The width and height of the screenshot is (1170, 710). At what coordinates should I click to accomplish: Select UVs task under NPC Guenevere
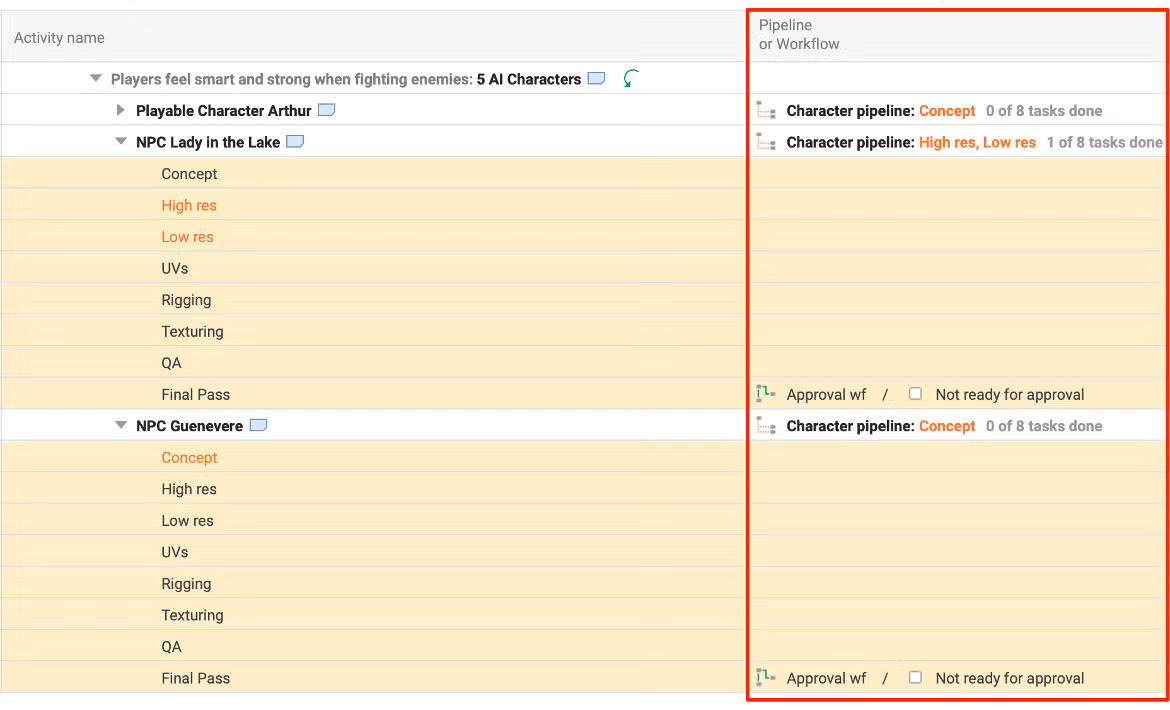click(x=175, y=552)
